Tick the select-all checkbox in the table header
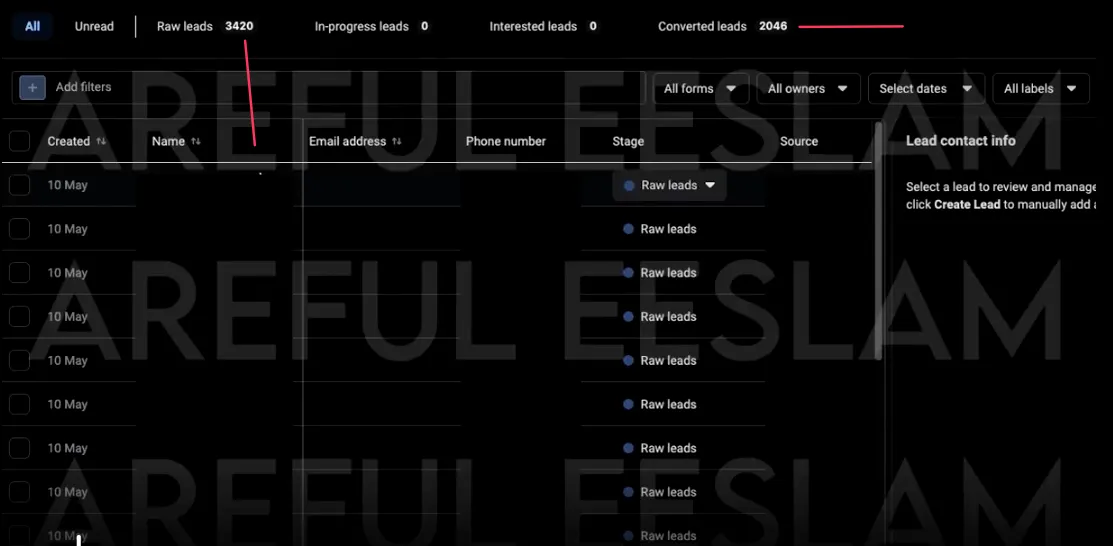The height and width of the screenshot is (546, 1113). tap(19, 141)
